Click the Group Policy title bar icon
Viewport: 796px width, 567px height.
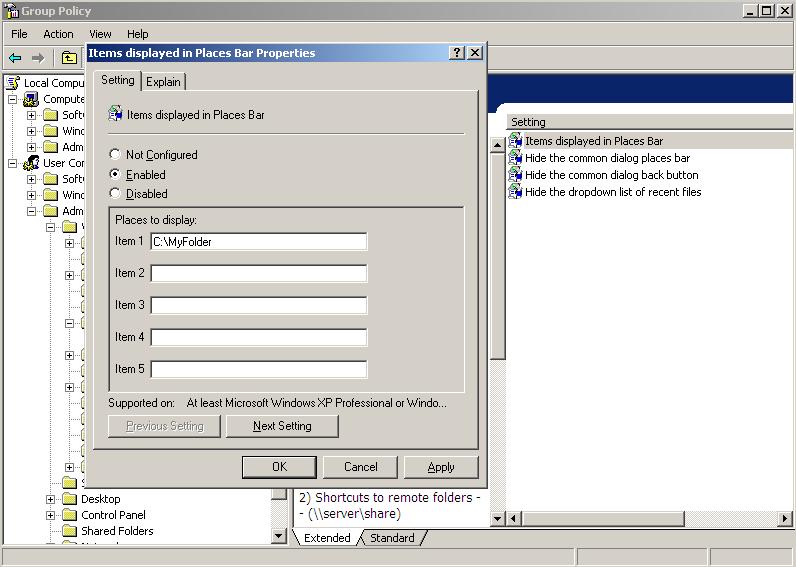click(x=11, y=11)
